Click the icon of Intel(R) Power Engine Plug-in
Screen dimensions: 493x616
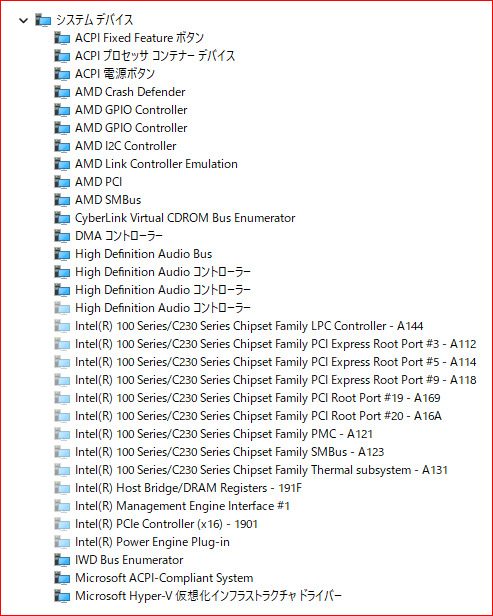pyautogui.click(x=62, y=542)
